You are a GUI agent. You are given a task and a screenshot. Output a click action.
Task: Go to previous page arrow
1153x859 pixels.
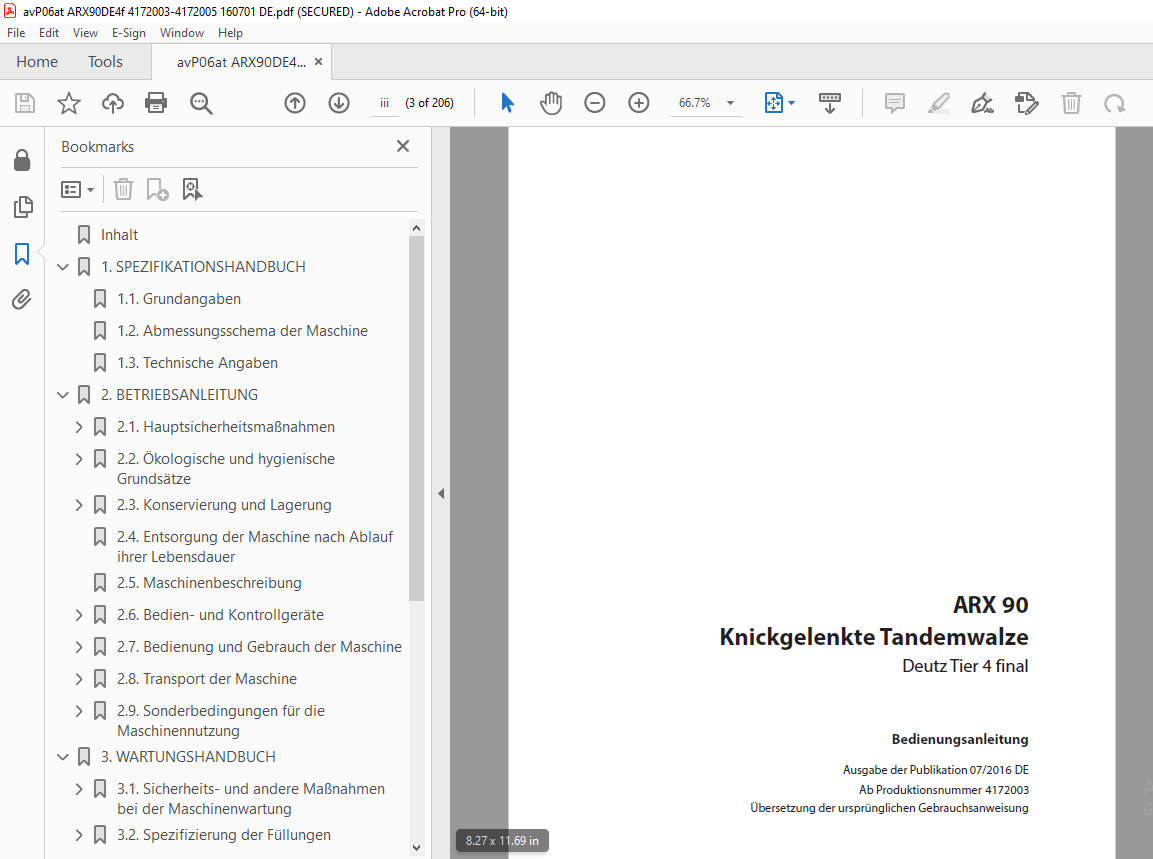coord(295,103)
